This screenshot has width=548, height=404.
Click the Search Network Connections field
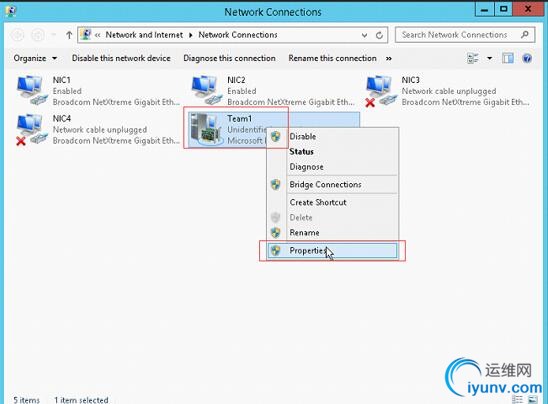[x=465, y=35]
